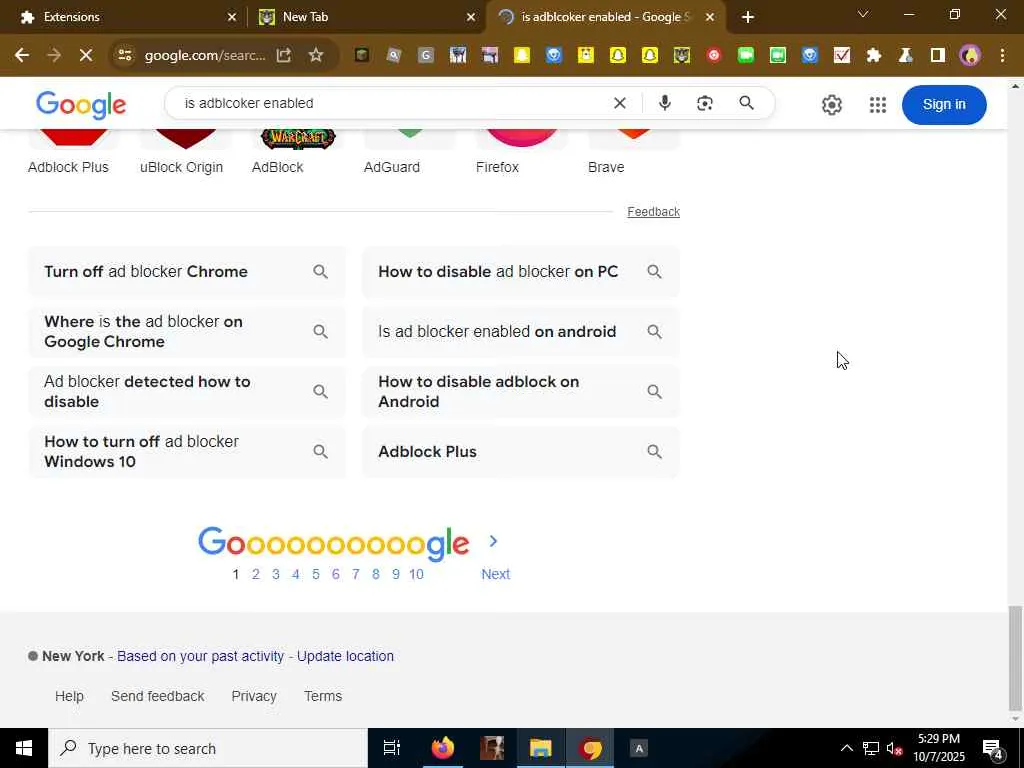Click the network tray icon
1024x768 pixels.
871,748
